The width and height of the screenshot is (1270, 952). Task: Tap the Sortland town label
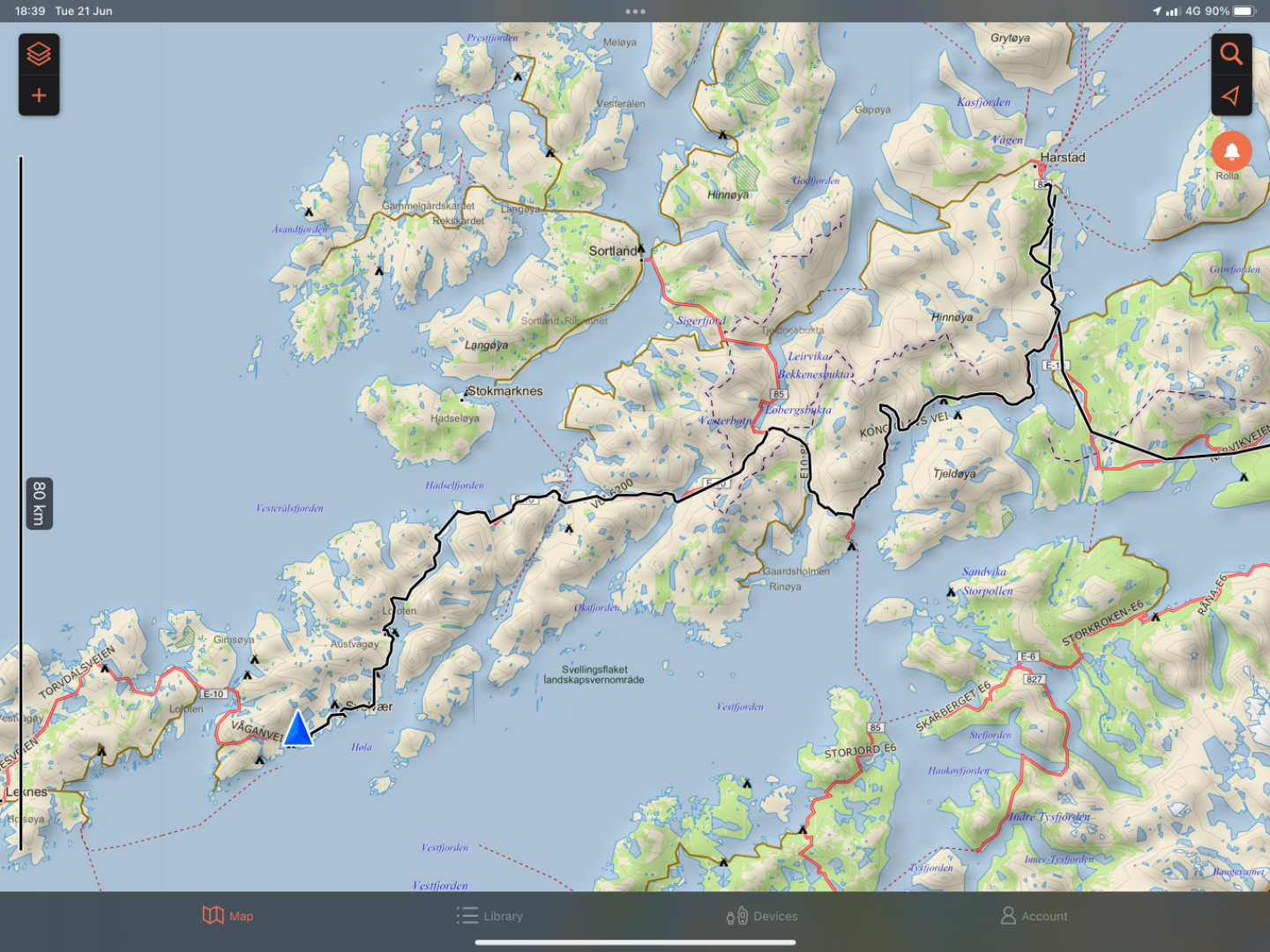pyautogui.click(x=612, y=251)
